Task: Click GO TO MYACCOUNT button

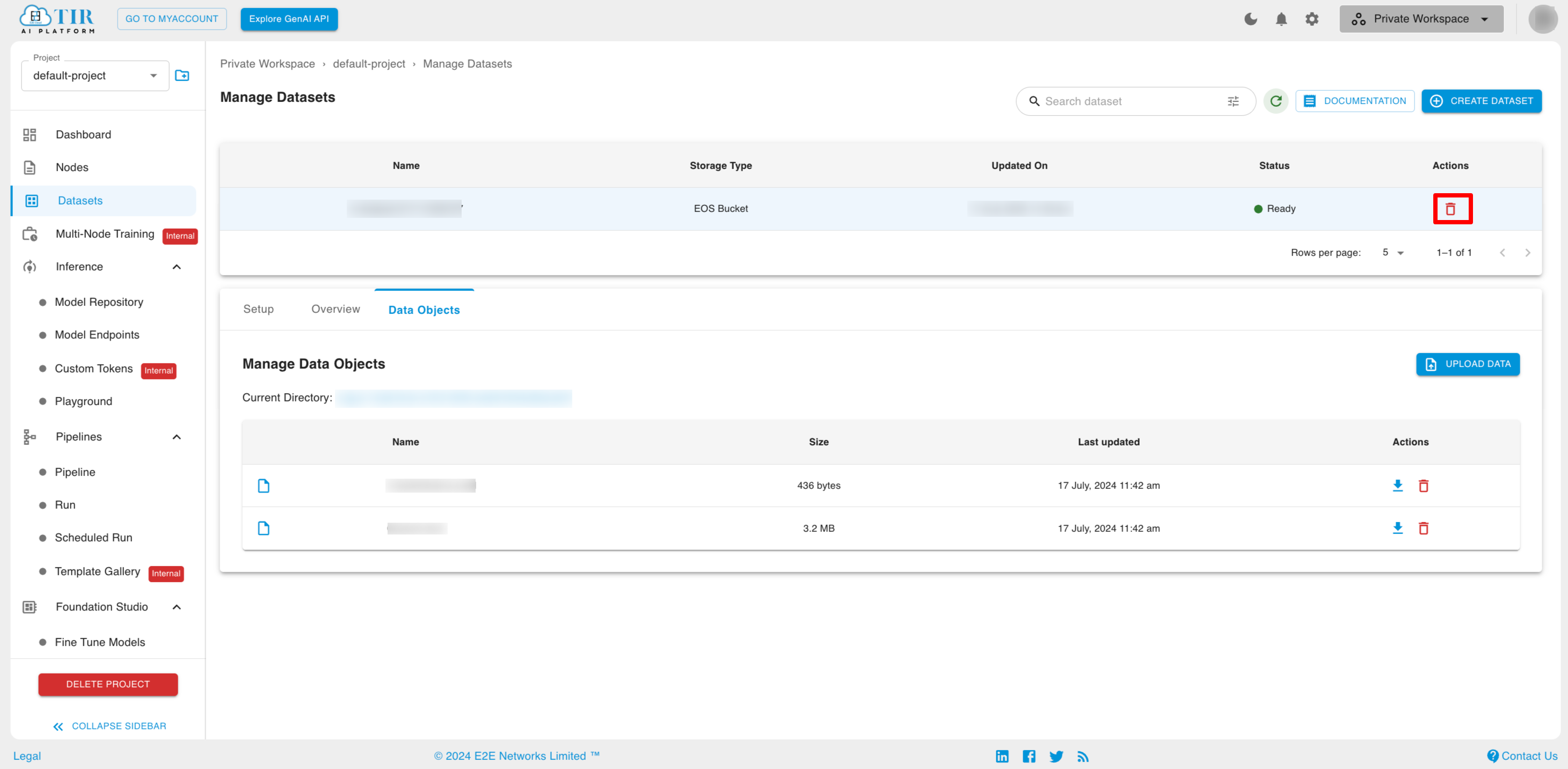Action: point(172,19)
